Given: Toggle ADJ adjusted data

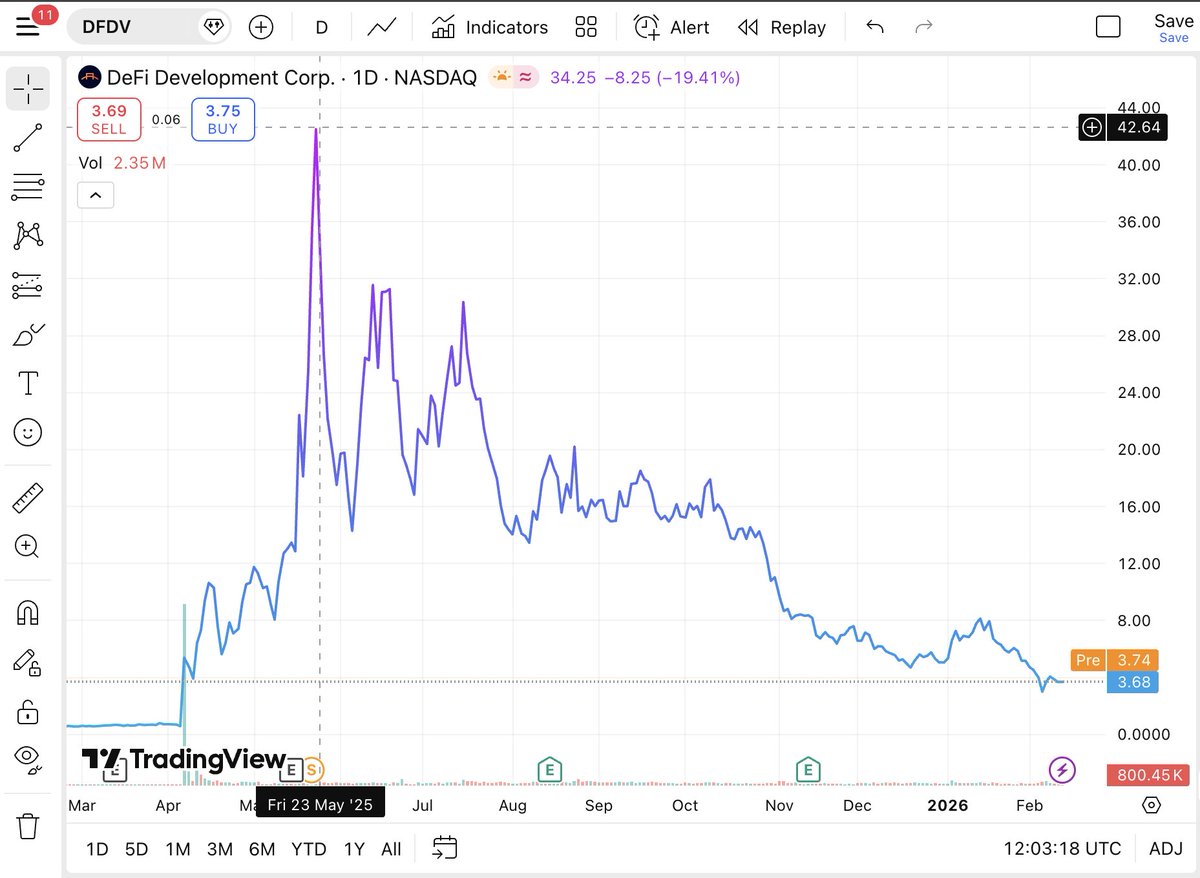Looking at the screenshot, I should pyautogui.click(x=1165, y=849).
